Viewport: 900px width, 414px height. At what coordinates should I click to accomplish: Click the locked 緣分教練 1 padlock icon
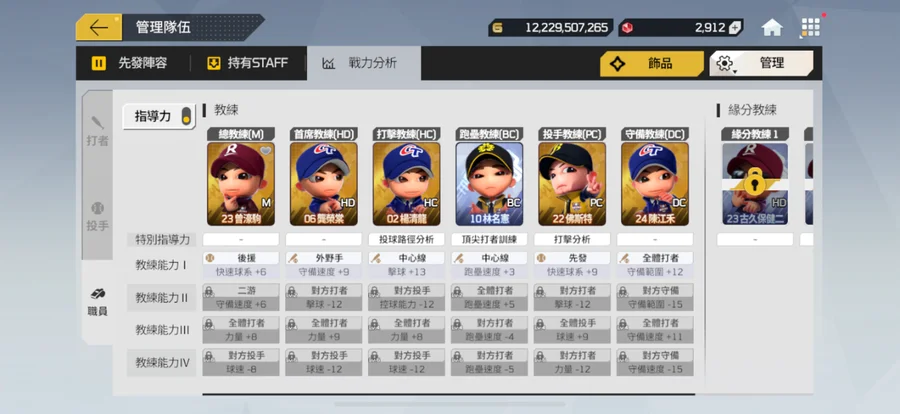tap(755, 184)
